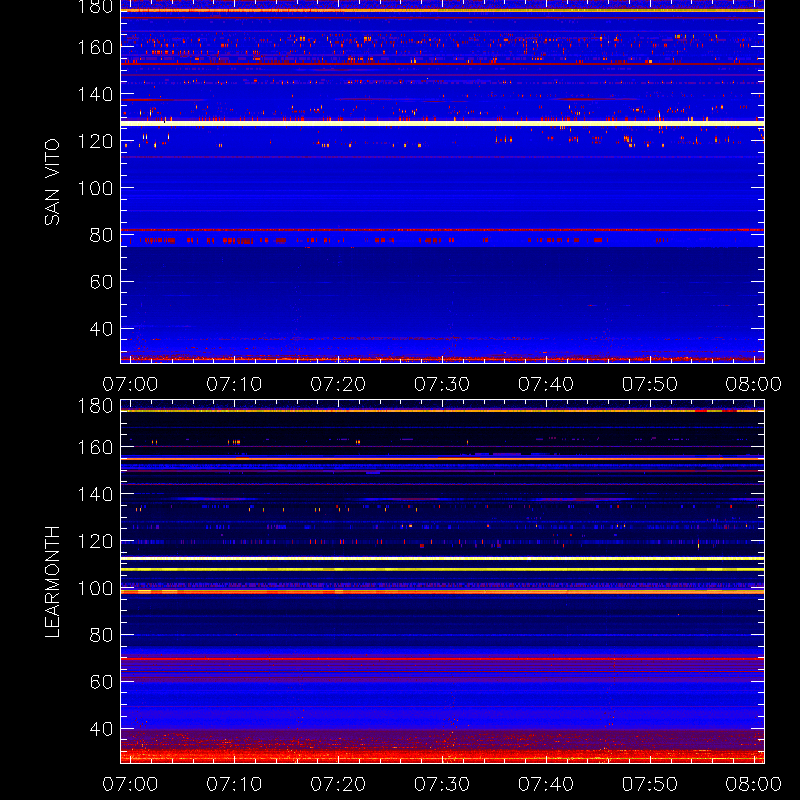Select the 100 tick label on Learmonth plot
Screen dimensions: 800x800
click(x=95, y=588)
